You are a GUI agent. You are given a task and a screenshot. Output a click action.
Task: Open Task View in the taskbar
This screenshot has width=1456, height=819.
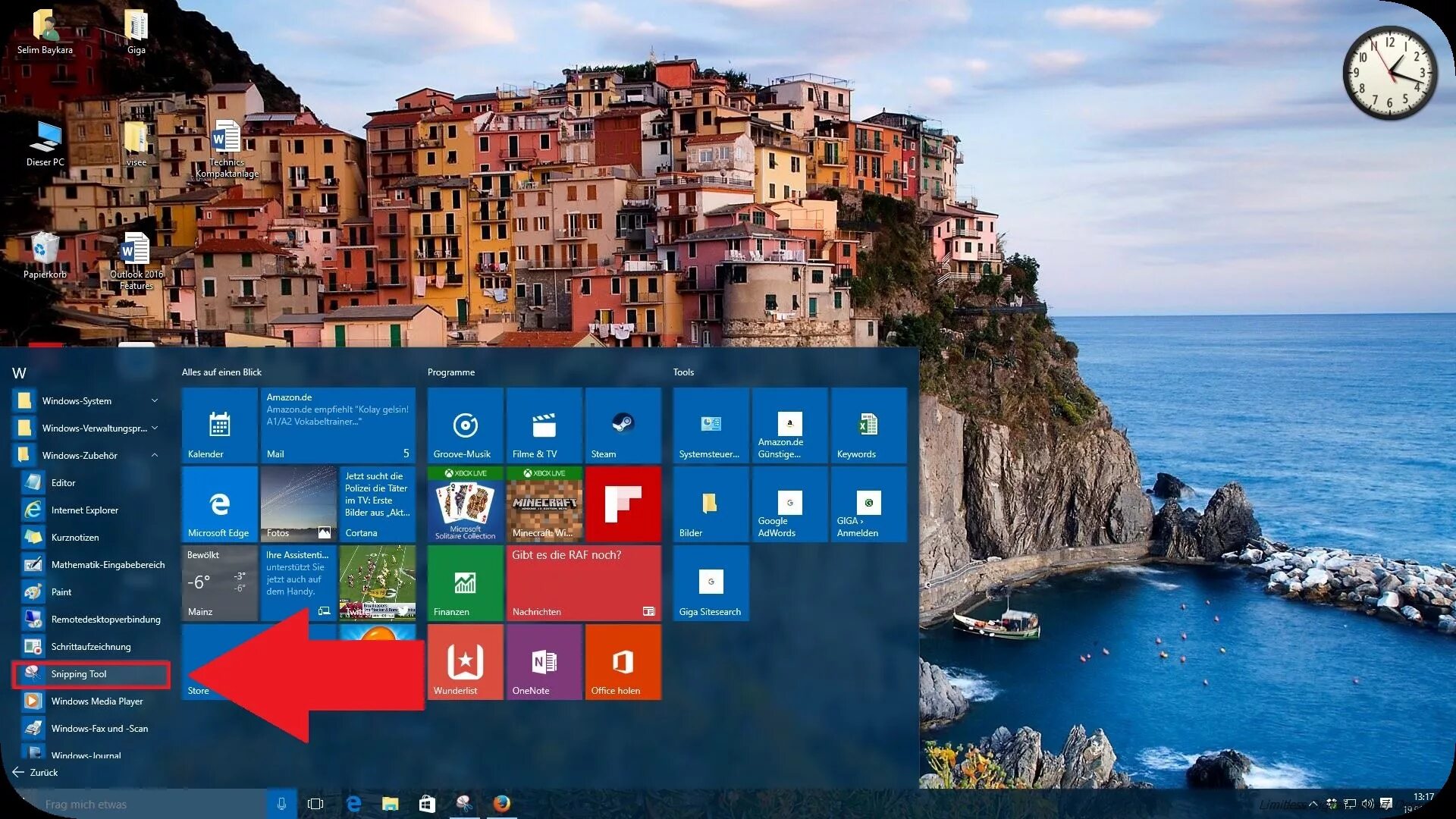315,804
